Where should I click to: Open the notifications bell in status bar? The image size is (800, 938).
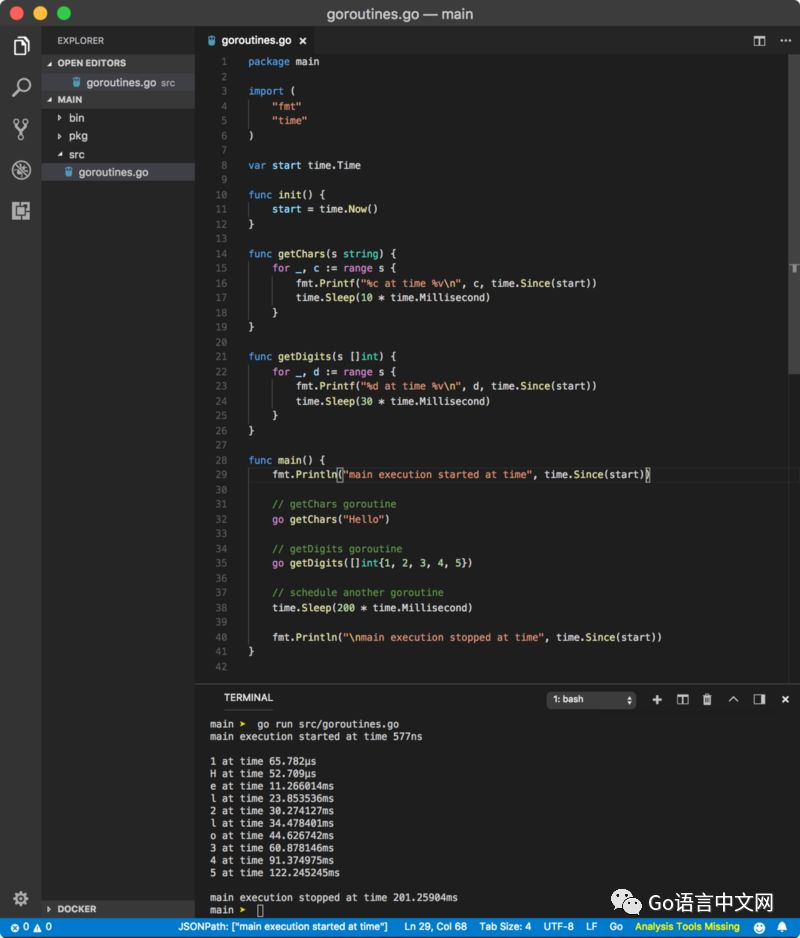tap(781, 927)
